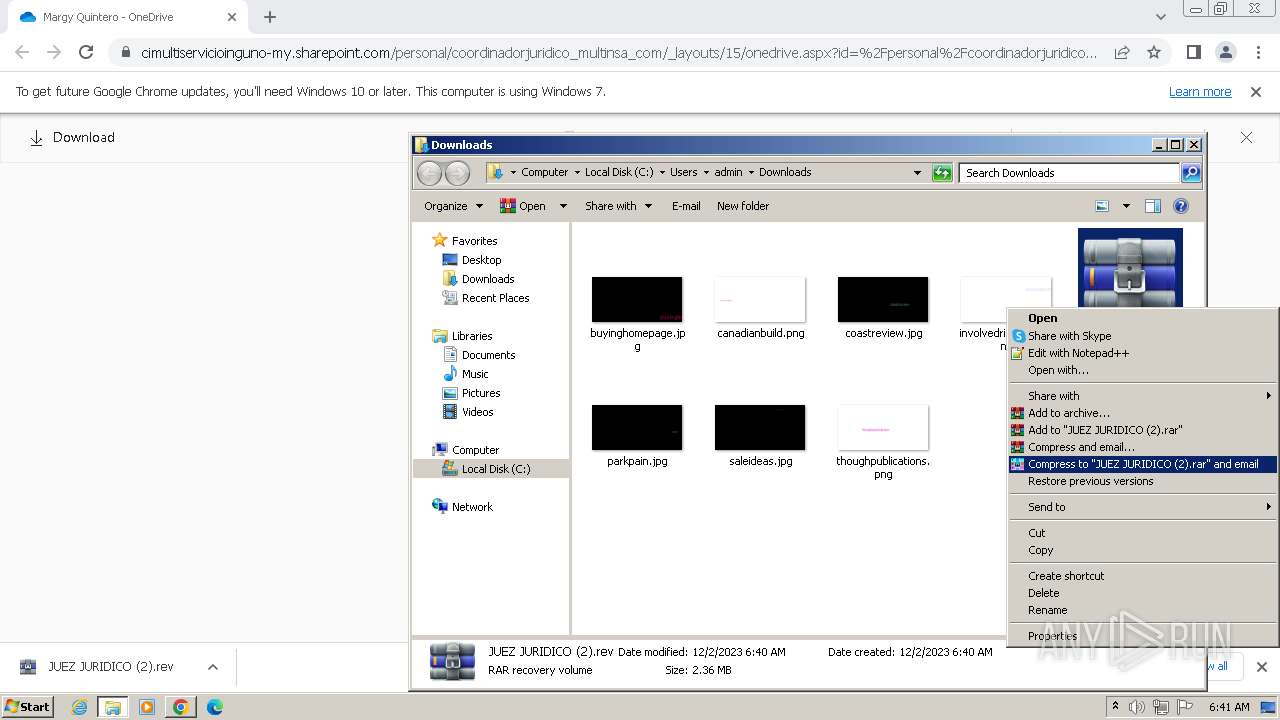Click New folder in the toolbar

743,206
